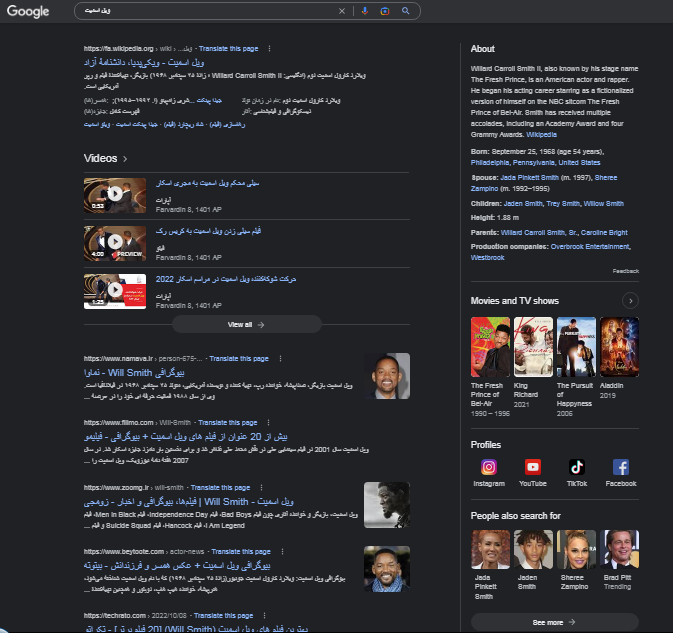Translate the techrato.com page

(224, 615)
